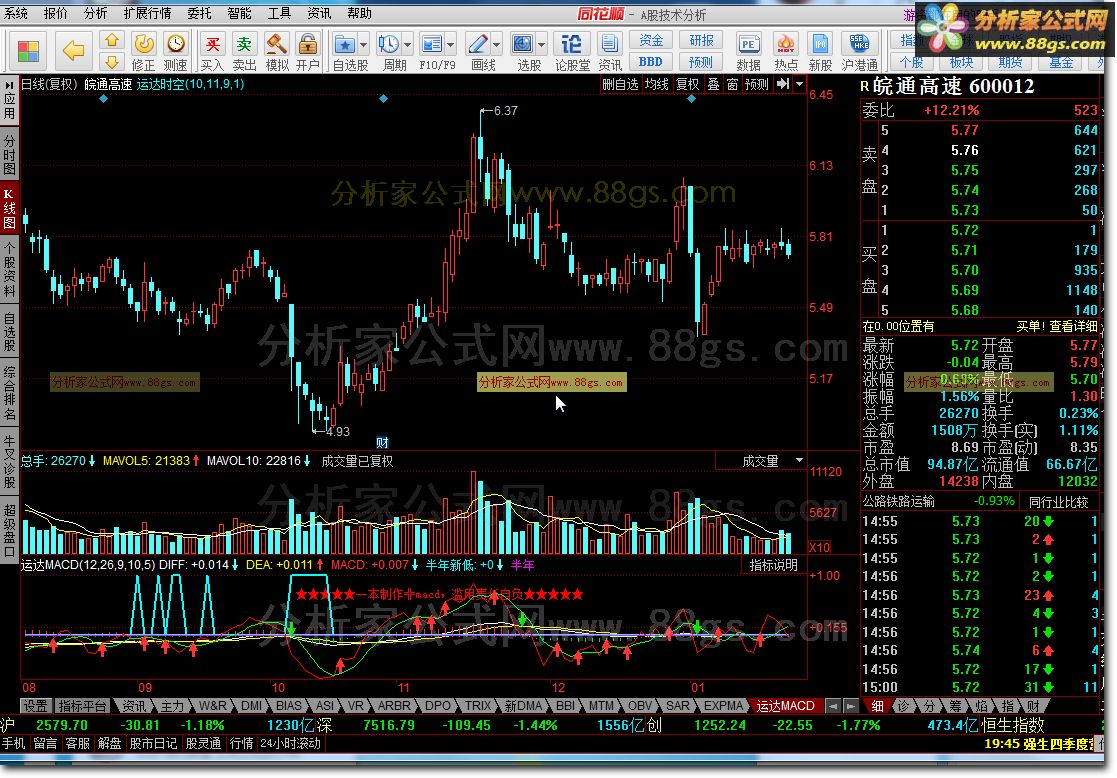The width and height of the screenshot is (1117, 778).
Task: Open 24小时滚动 news in the status bar
Action: pos(291,743)
